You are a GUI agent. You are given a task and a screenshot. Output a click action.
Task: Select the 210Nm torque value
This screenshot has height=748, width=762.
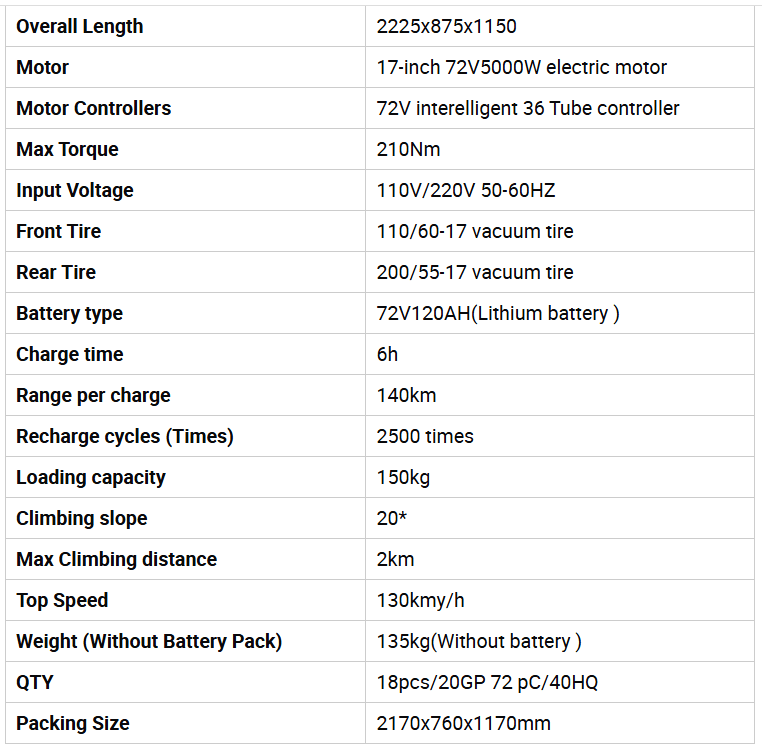click(408, 150)
